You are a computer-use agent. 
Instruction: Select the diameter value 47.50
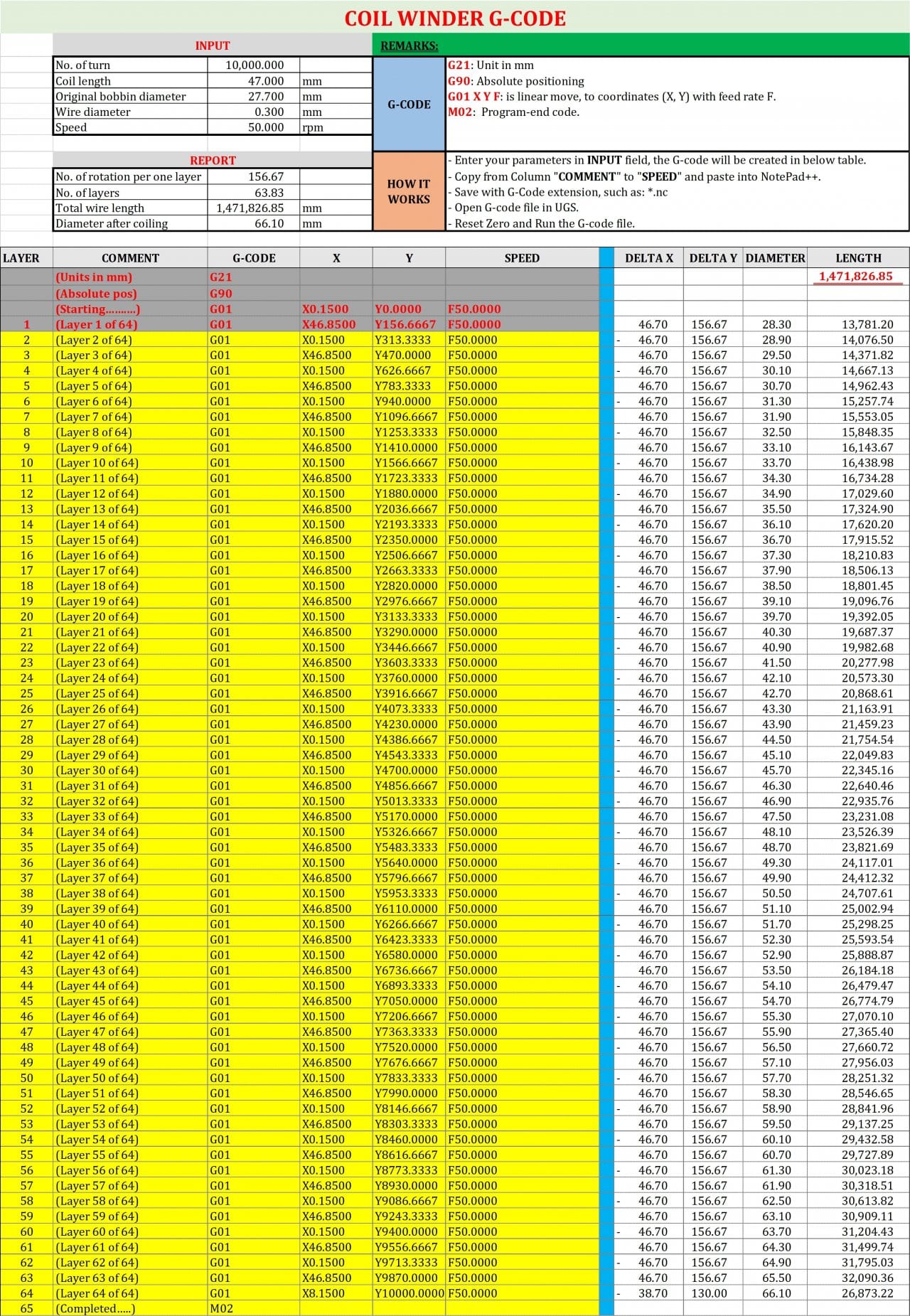tap(775, 816)
